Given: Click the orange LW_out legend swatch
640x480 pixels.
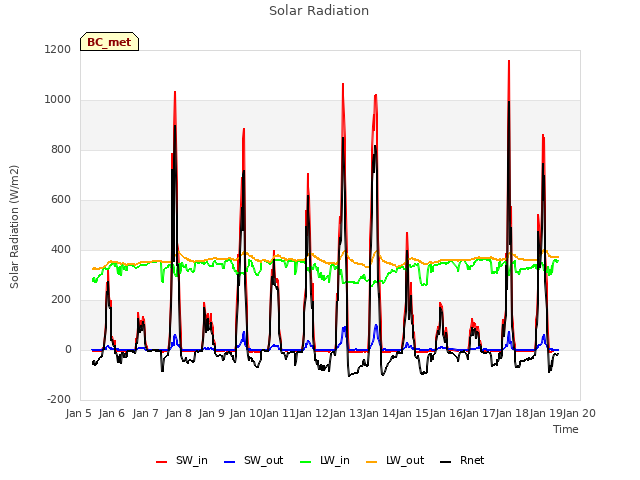Looking at the screenshot, I should 371,462.
